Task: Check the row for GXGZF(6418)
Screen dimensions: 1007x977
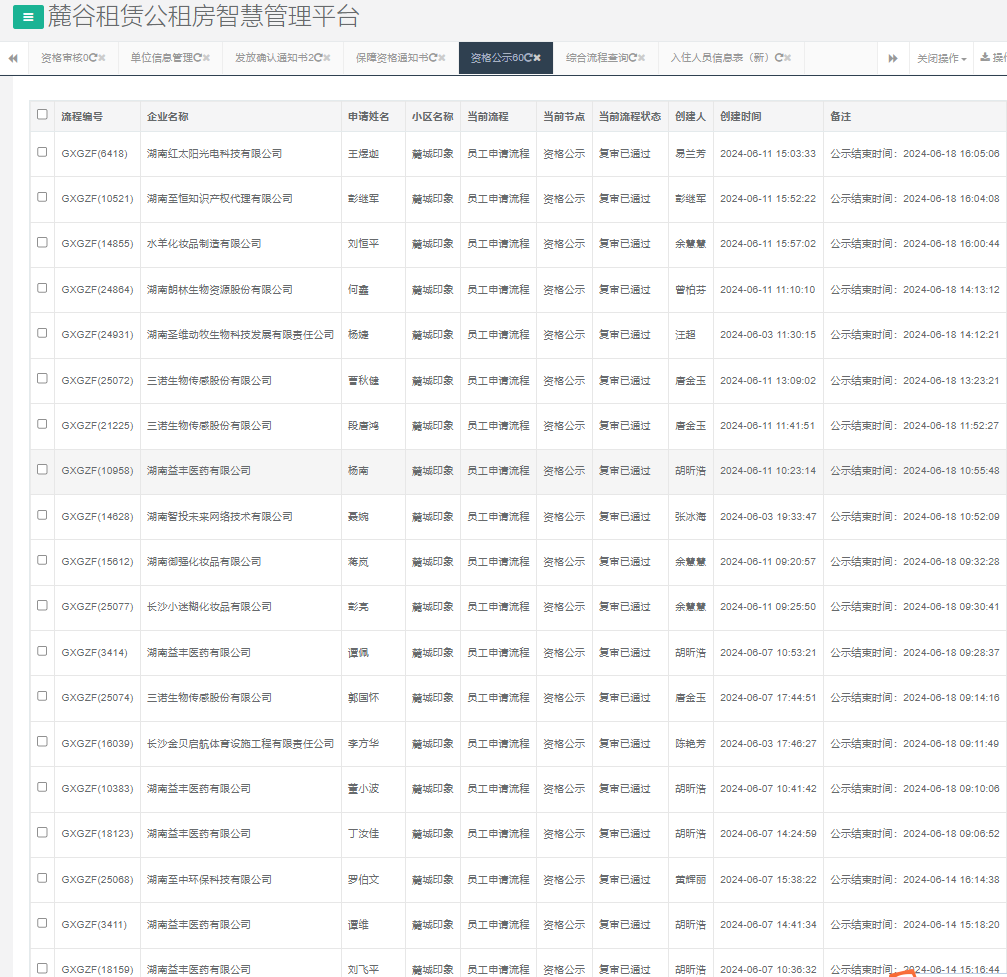Action: pos(42,152)
